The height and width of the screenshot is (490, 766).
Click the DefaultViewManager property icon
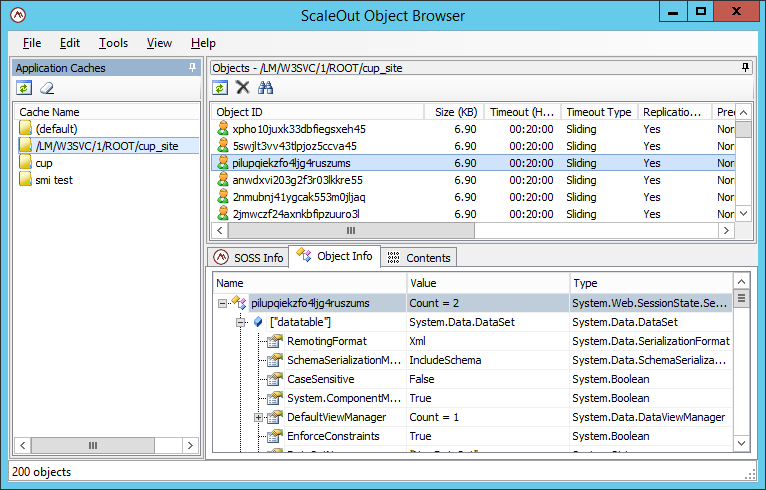tap(275, 417)
